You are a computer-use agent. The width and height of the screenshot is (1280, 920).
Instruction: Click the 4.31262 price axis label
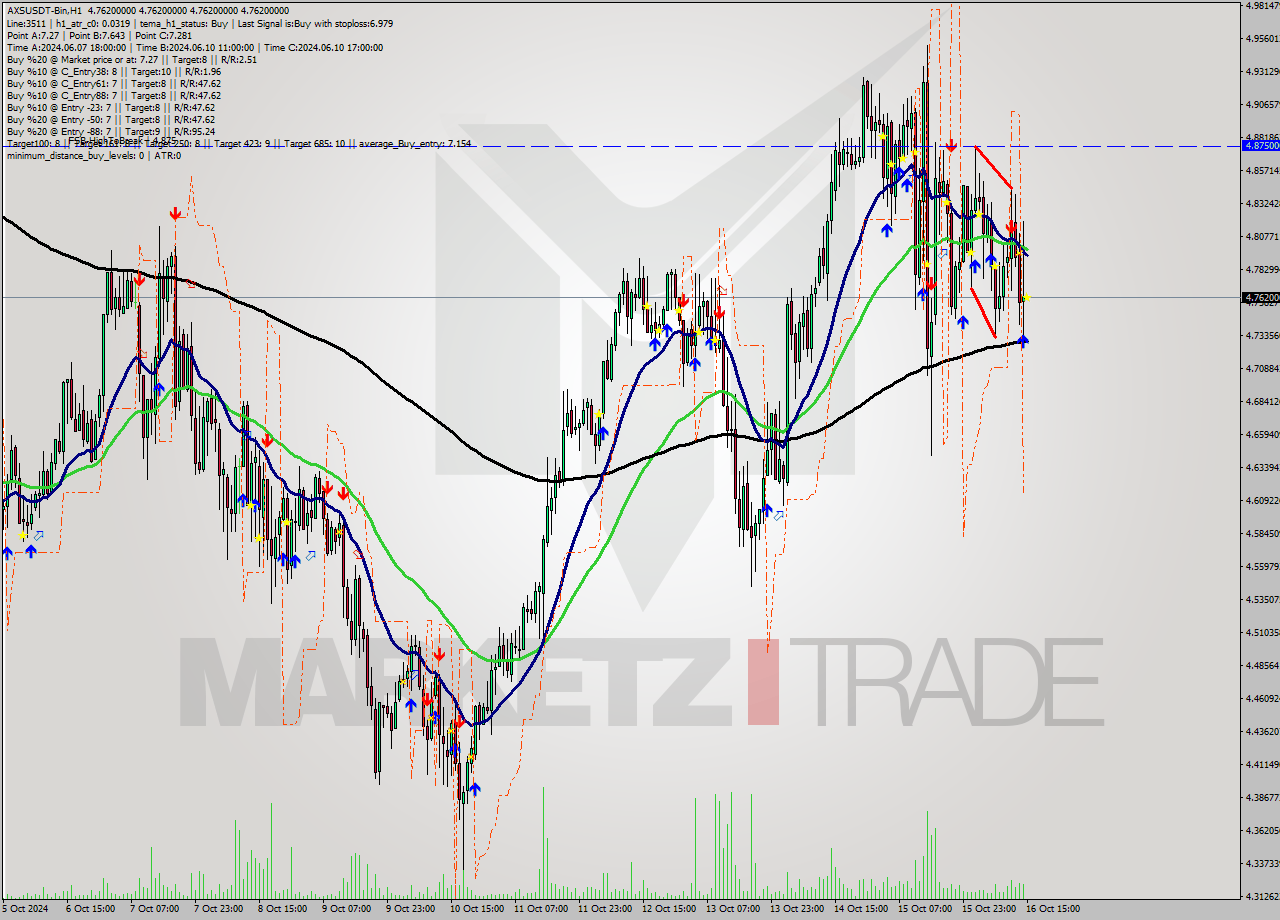1261,896
